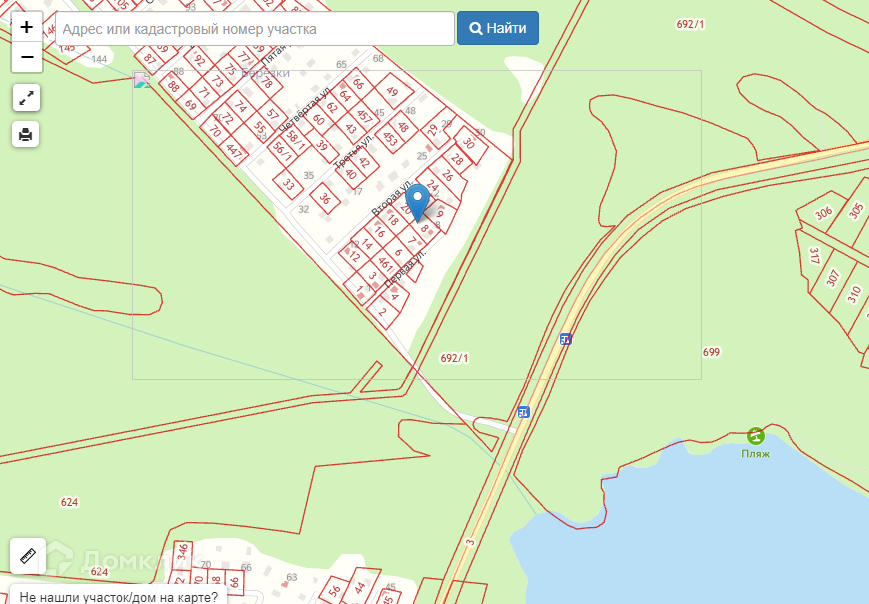869x604 pixels.
Task: Activate the ruler measurement tool
Action: click(x=28, y=556)
